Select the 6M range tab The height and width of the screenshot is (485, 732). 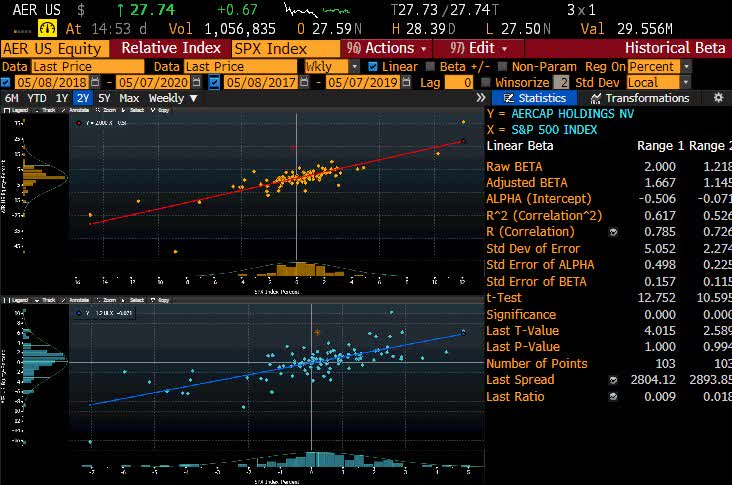[12, 98]
